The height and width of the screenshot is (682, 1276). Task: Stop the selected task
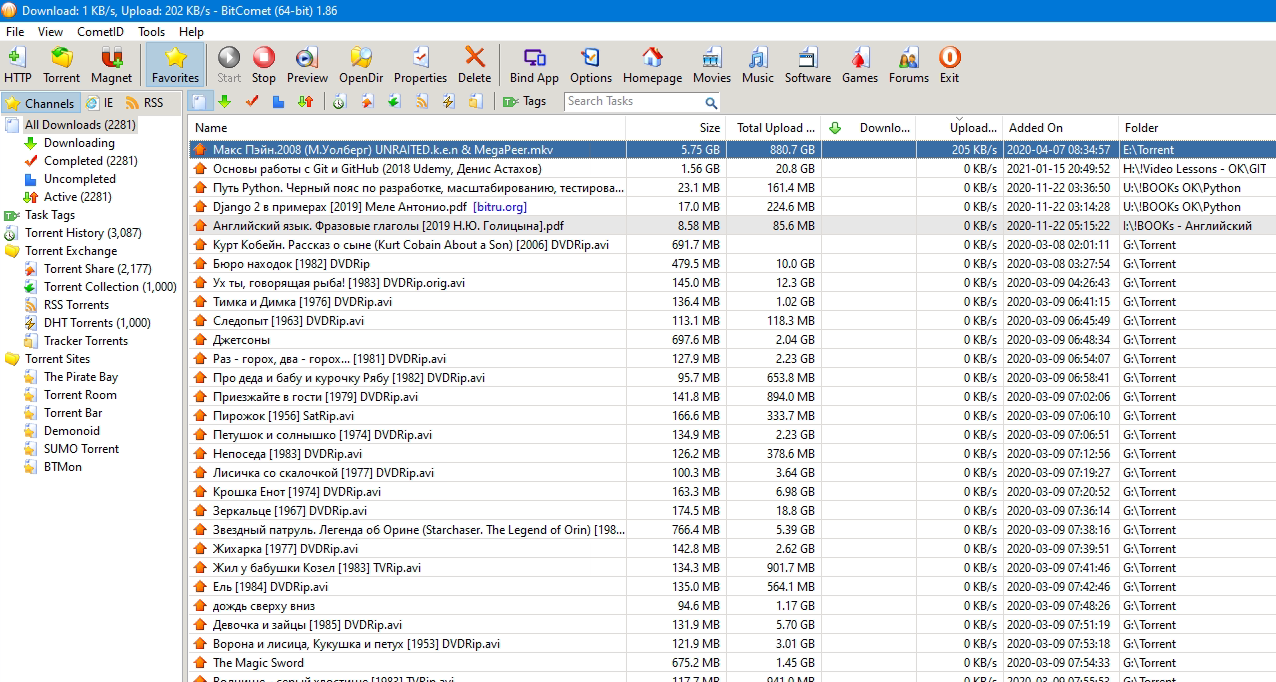tap(264, 65)
